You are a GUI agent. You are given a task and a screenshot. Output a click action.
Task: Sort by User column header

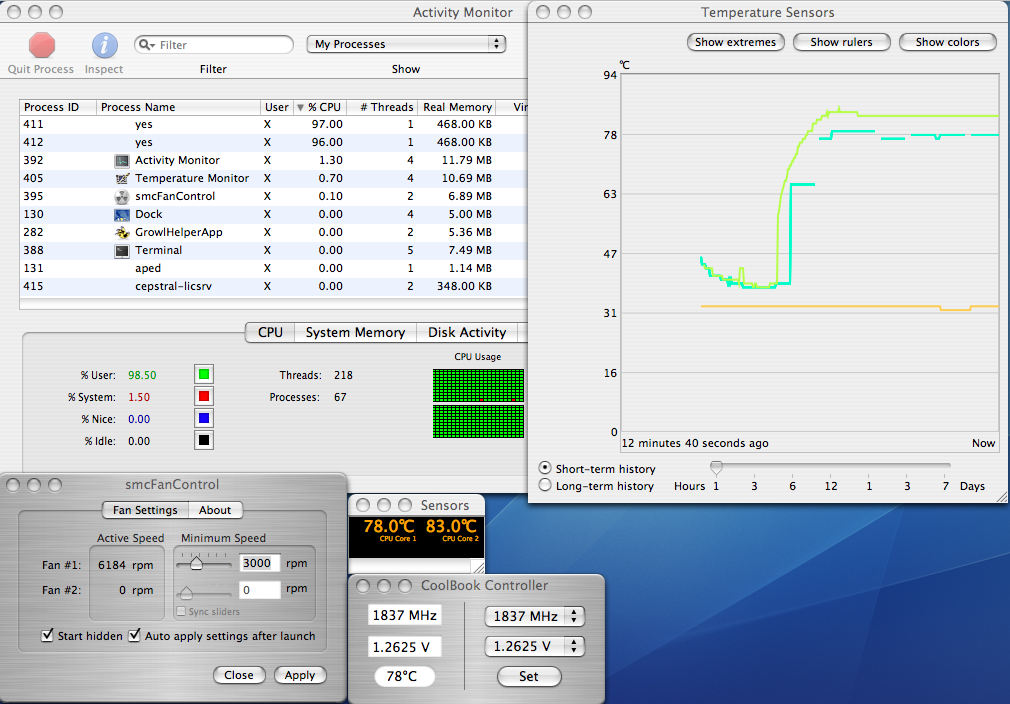point(277,107)
